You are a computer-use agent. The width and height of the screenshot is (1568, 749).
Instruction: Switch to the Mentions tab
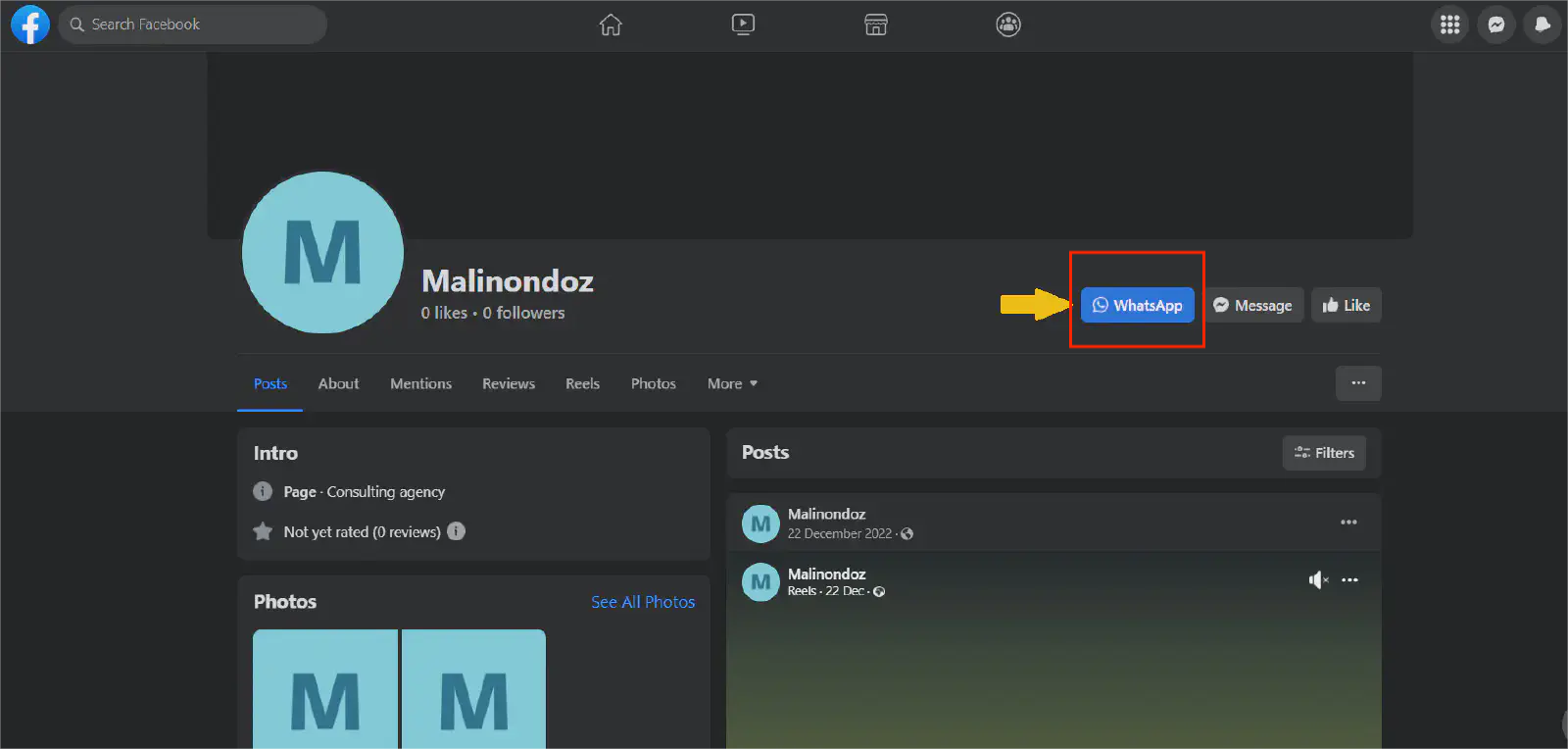[x=421, y=383]
